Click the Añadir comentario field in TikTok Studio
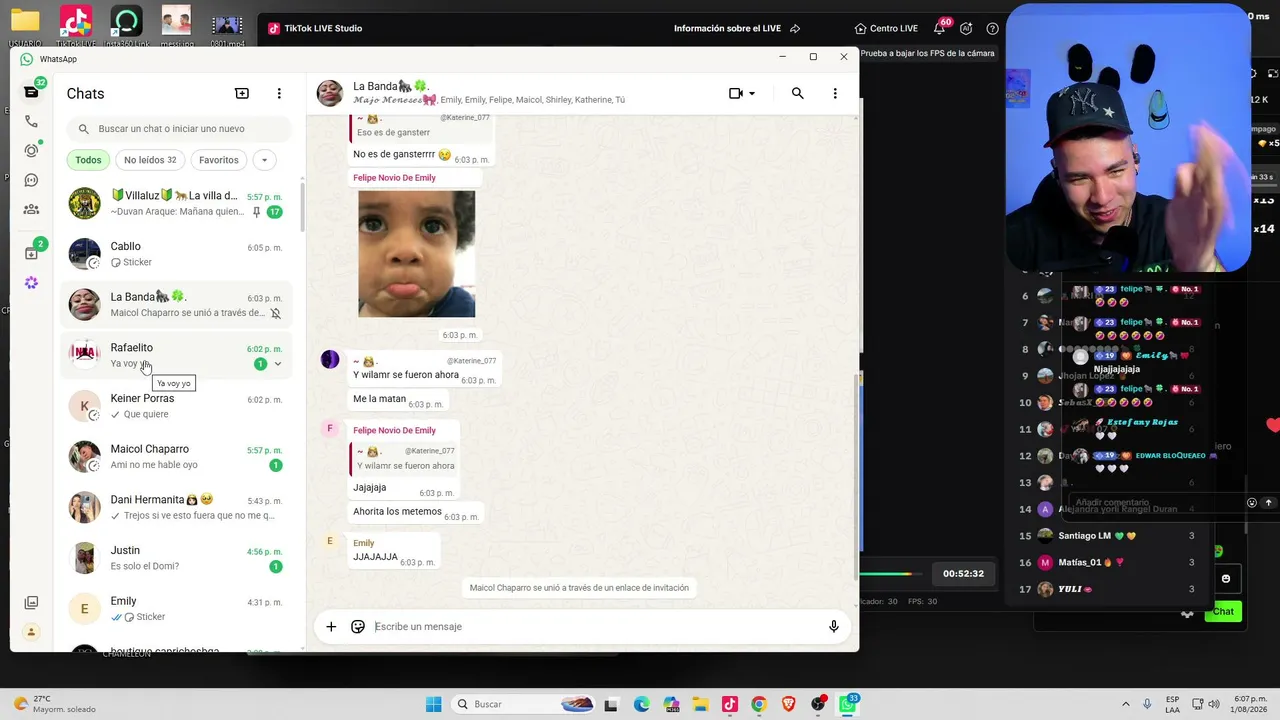1280x720 pixels. point(1155,502)
